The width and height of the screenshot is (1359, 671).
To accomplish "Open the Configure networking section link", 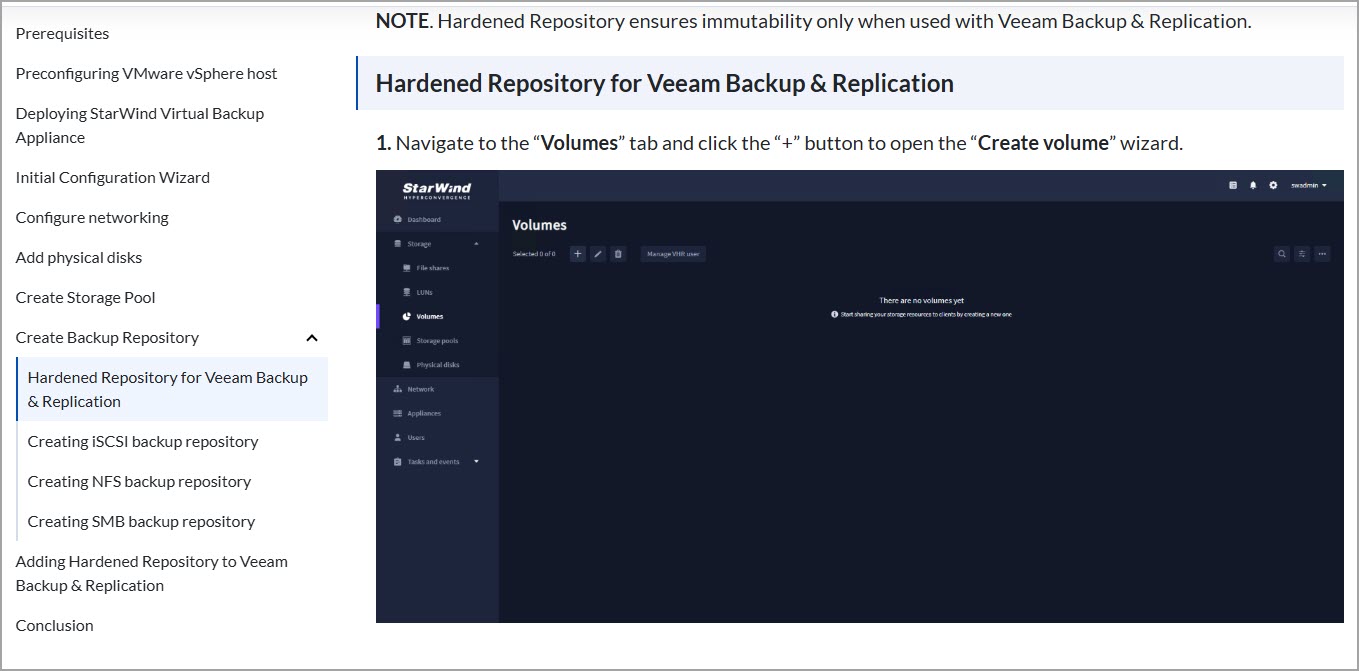I will (92, 217).
